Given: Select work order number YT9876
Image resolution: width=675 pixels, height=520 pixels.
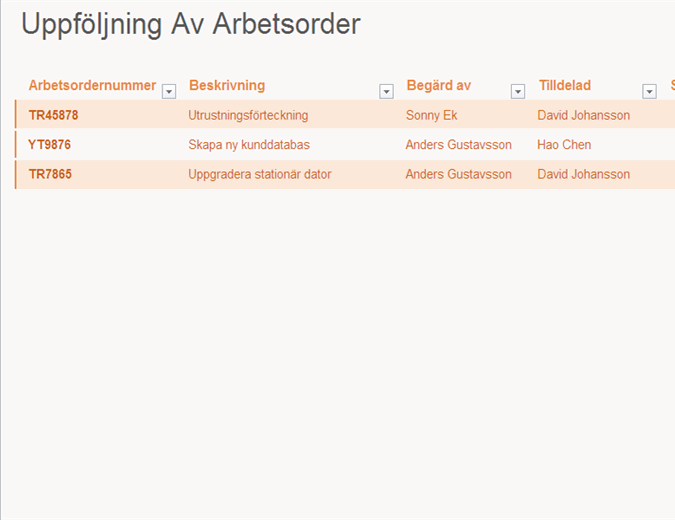Looking at the screenshot, I should 49,145.
